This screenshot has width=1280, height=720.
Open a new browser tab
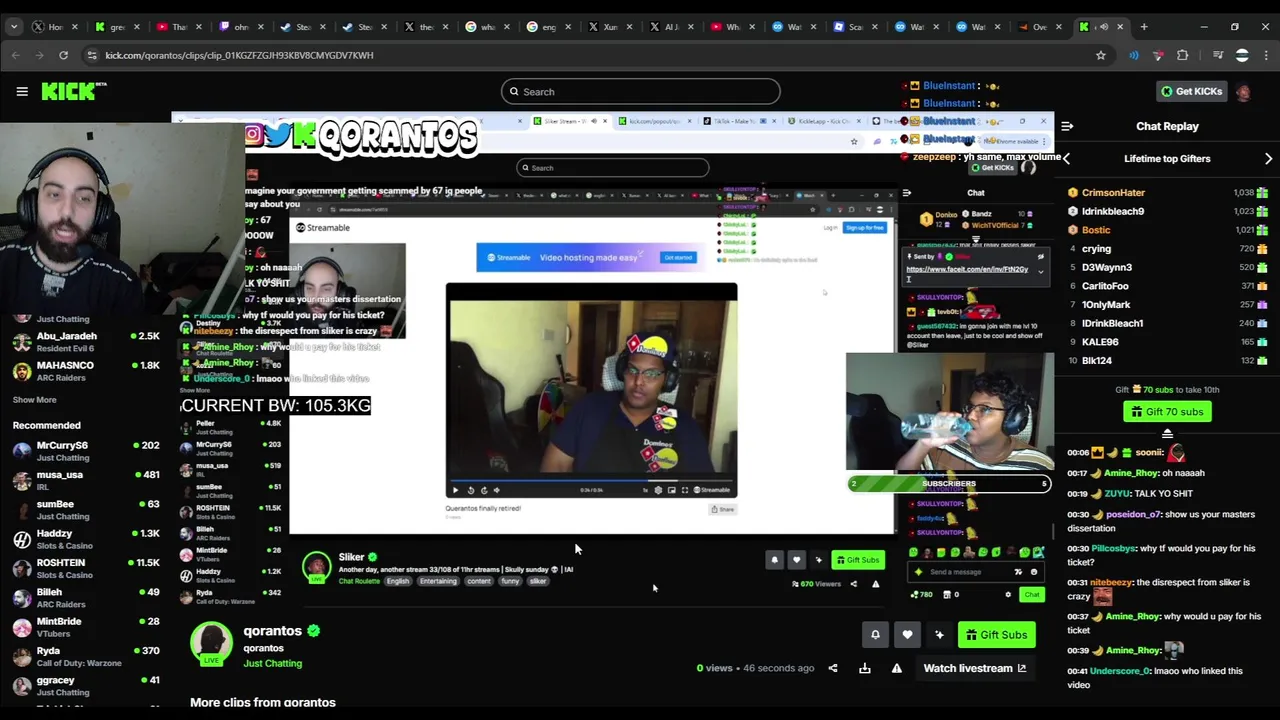tap(1144, 27)
